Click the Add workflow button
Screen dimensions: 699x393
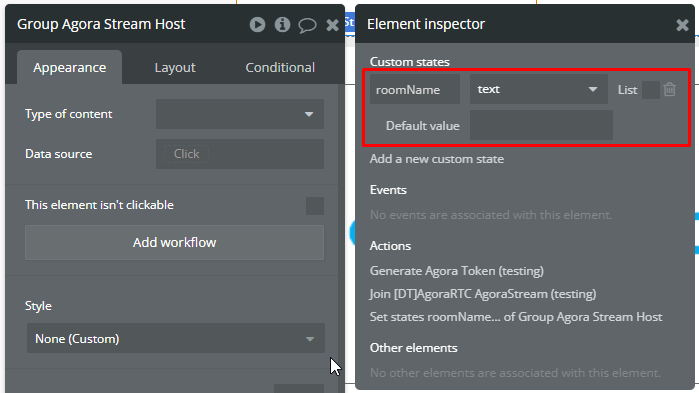[174, 242]
